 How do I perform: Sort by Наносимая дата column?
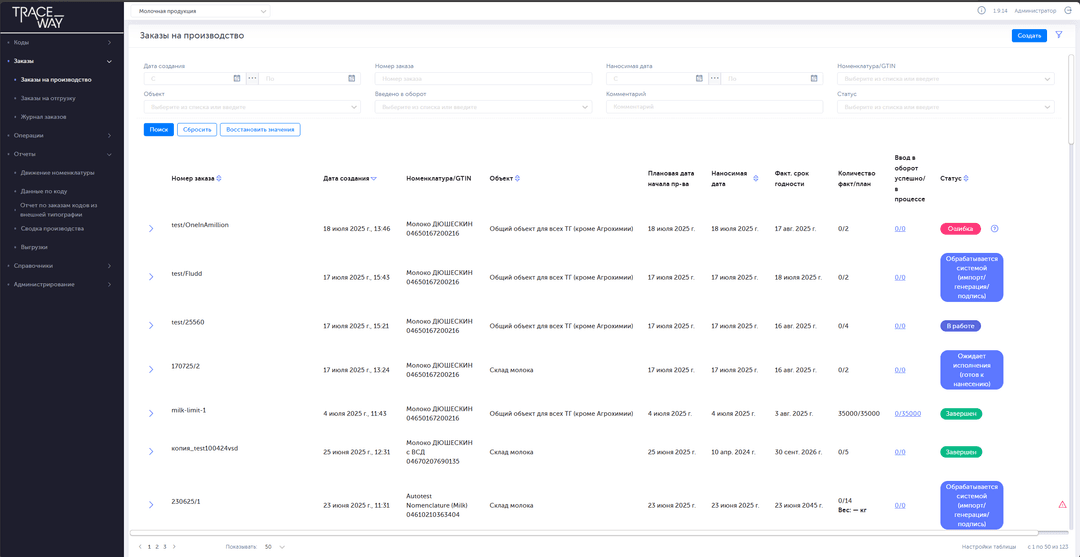(756, 178)
